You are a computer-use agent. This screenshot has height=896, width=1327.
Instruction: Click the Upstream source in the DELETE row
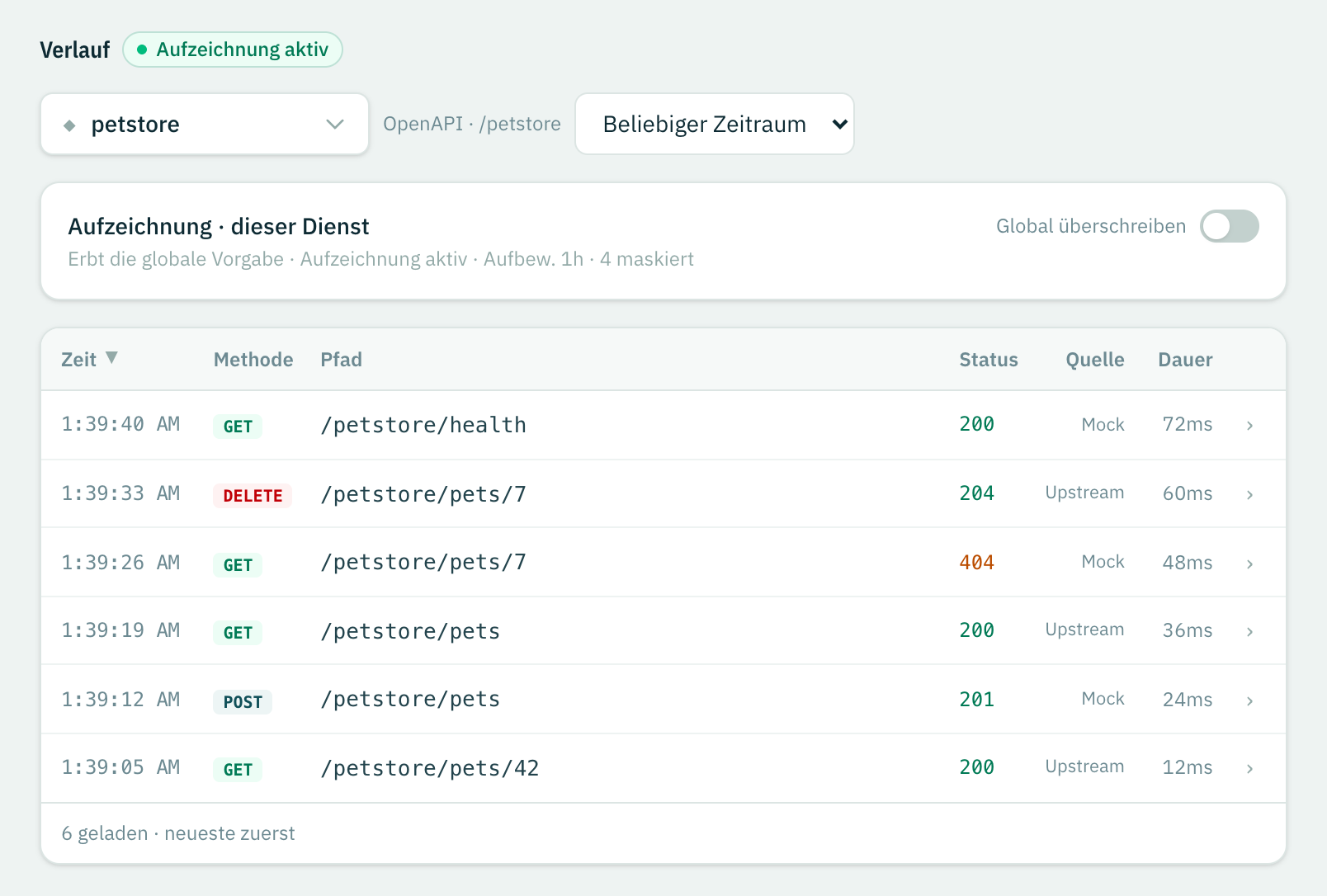(1084, 493)
